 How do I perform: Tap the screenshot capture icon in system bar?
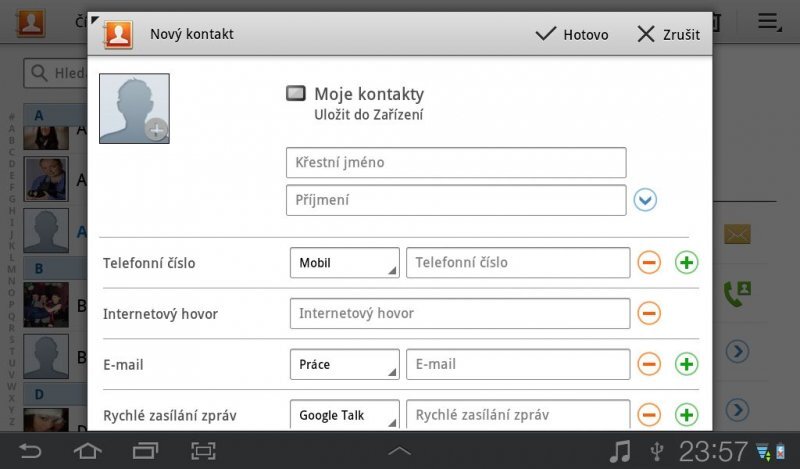click(x=203, y=451)
